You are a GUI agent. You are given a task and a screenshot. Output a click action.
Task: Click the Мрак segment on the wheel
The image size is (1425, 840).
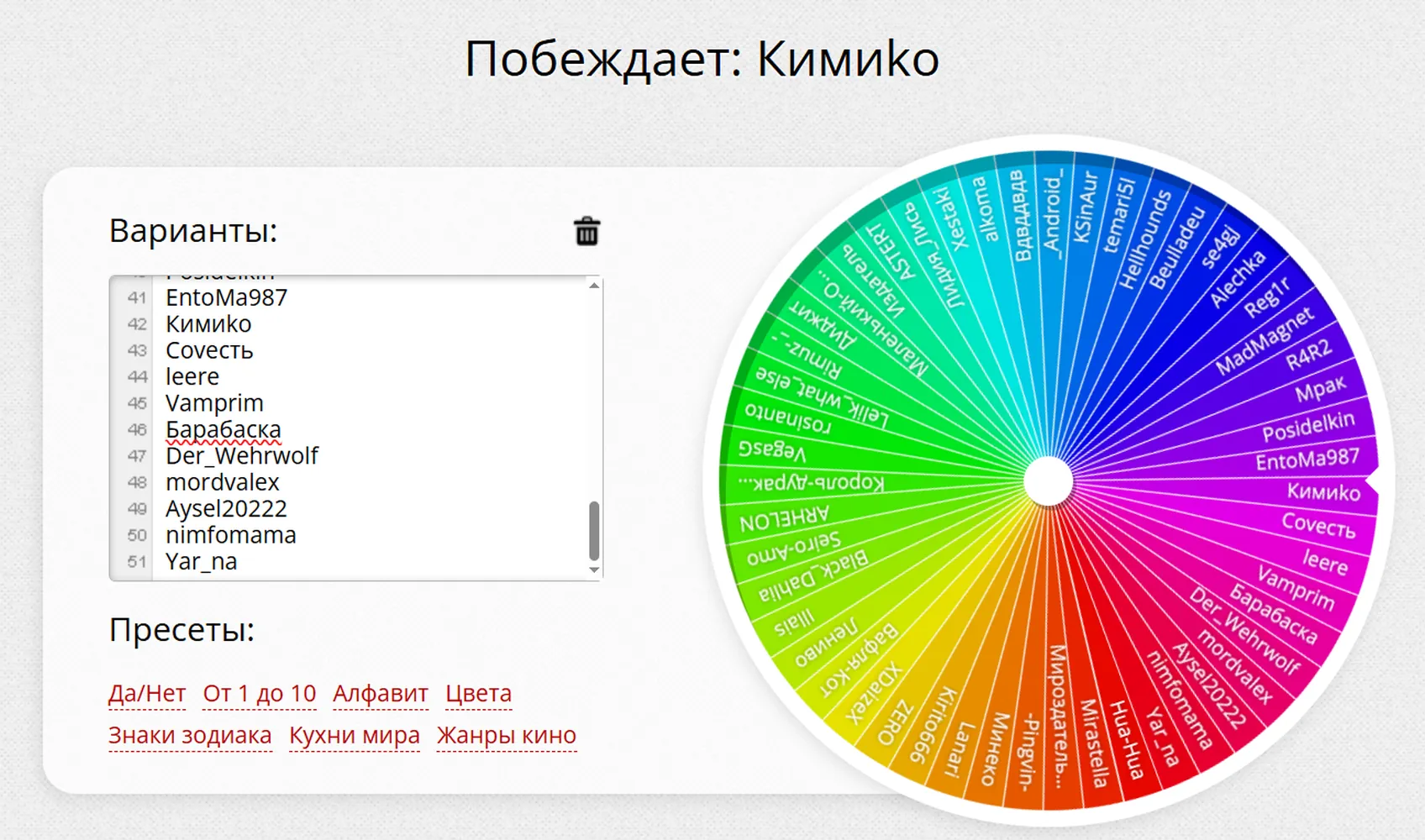coord(1320,389)
